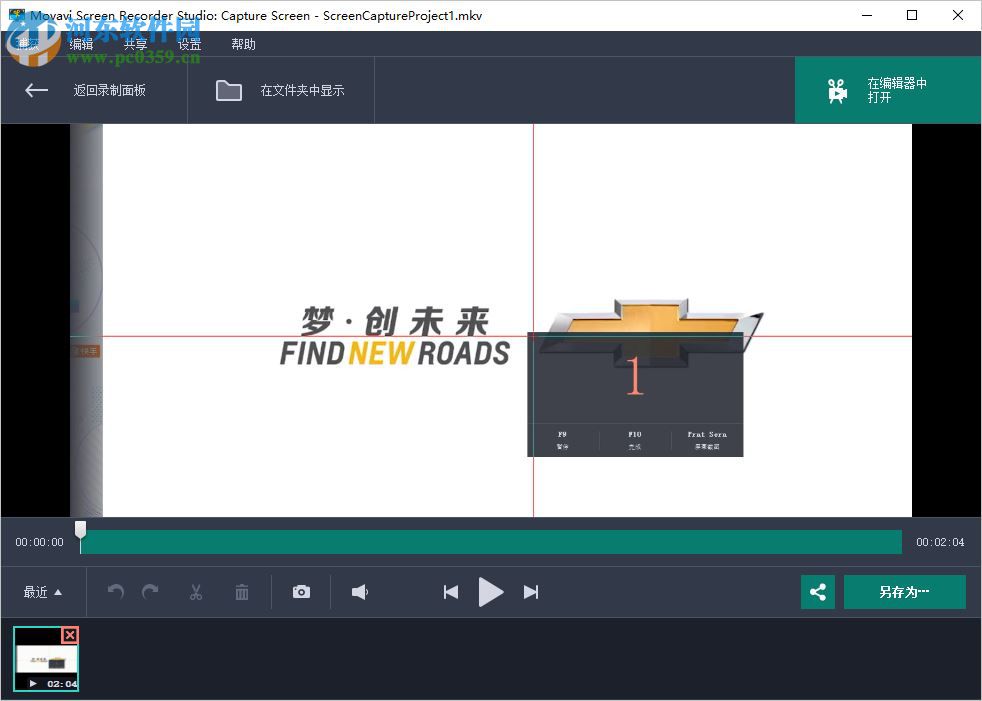Take a snapshot with the camera icon
The width and height of the screenshot is (982, 701).
pyautogui.click(x=301, y=592)
